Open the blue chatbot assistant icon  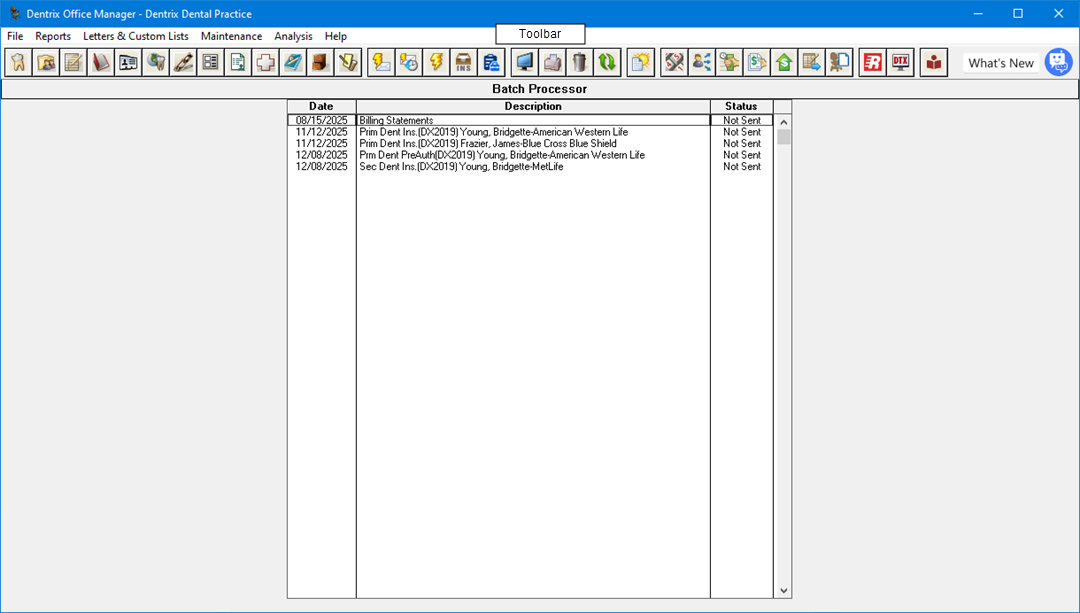coord(1058,62)
